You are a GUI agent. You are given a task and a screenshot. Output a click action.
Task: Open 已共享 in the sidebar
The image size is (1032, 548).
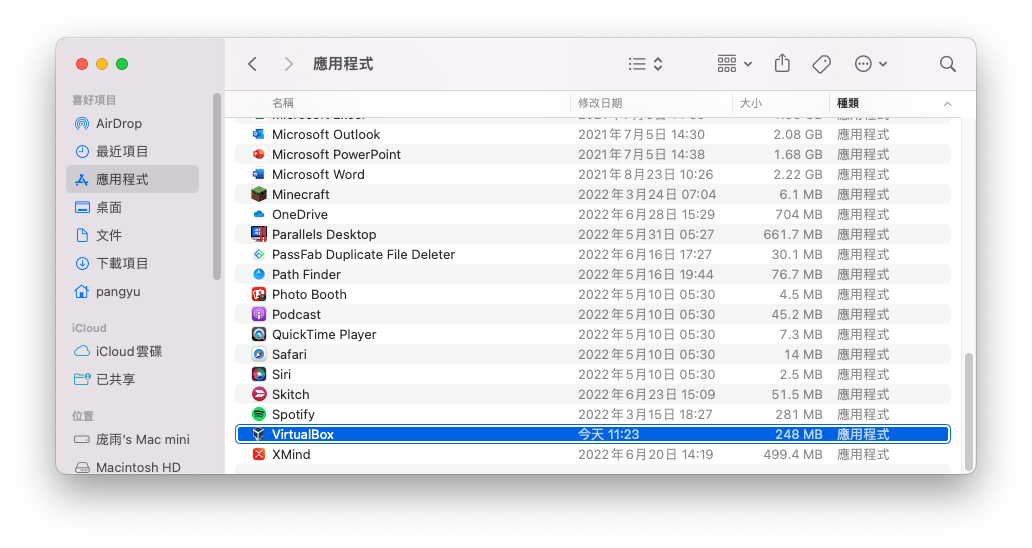132,379
